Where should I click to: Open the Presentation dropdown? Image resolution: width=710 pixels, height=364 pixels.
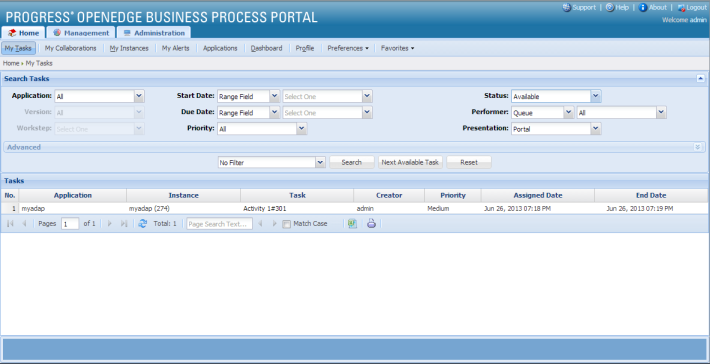pyautogui.click(x=596, y=129)
